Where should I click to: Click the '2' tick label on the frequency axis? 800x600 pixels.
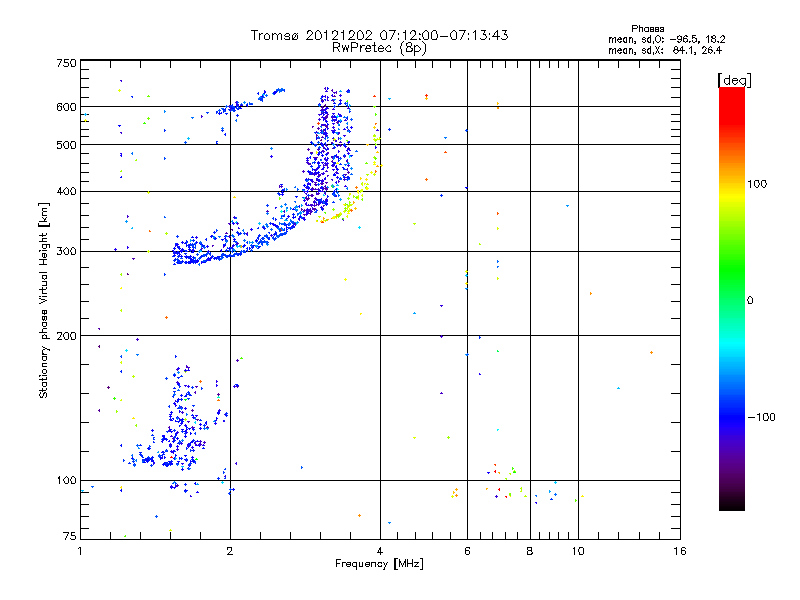(x=230, y=551)
